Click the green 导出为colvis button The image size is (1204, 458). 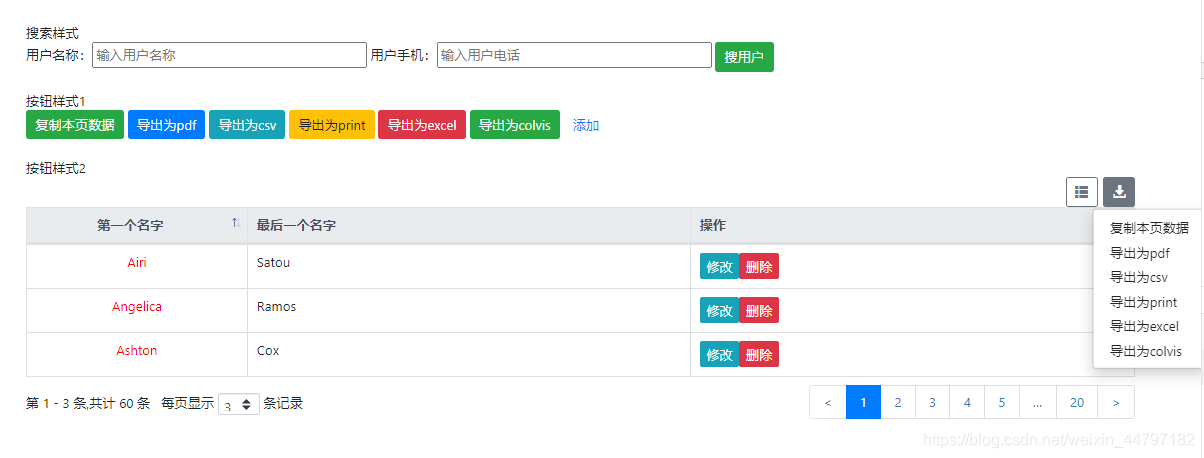[514, 125]
